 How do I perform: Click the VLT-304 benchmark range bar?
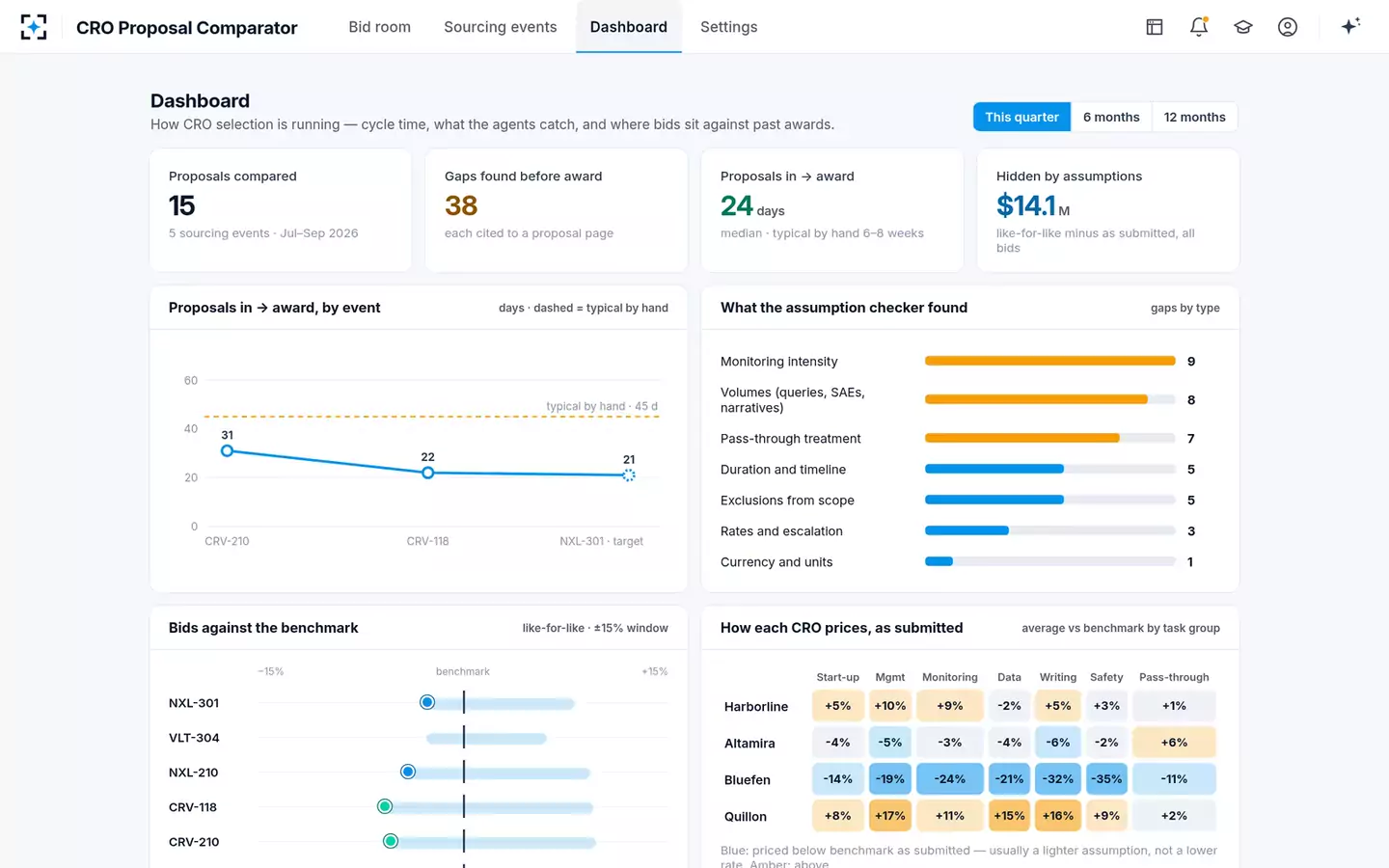point(486,739)
